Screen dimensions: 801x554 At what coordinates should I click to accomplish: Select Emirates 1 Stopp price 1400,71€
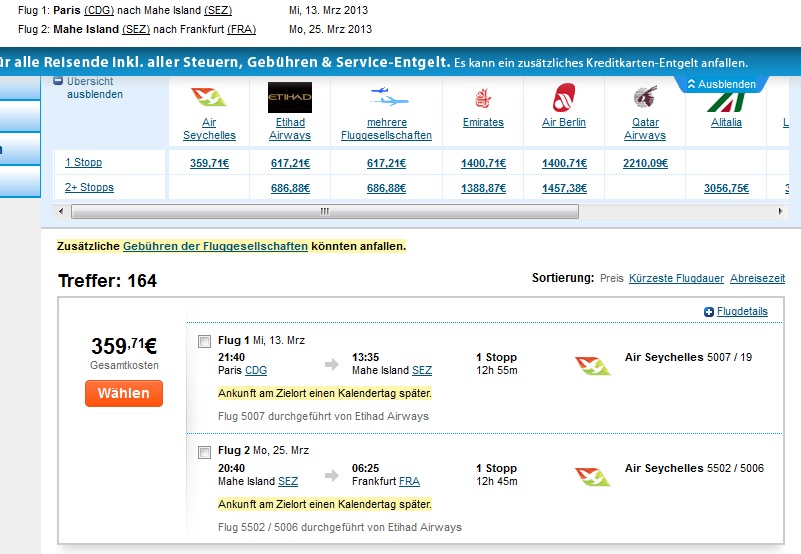[483, 163]
